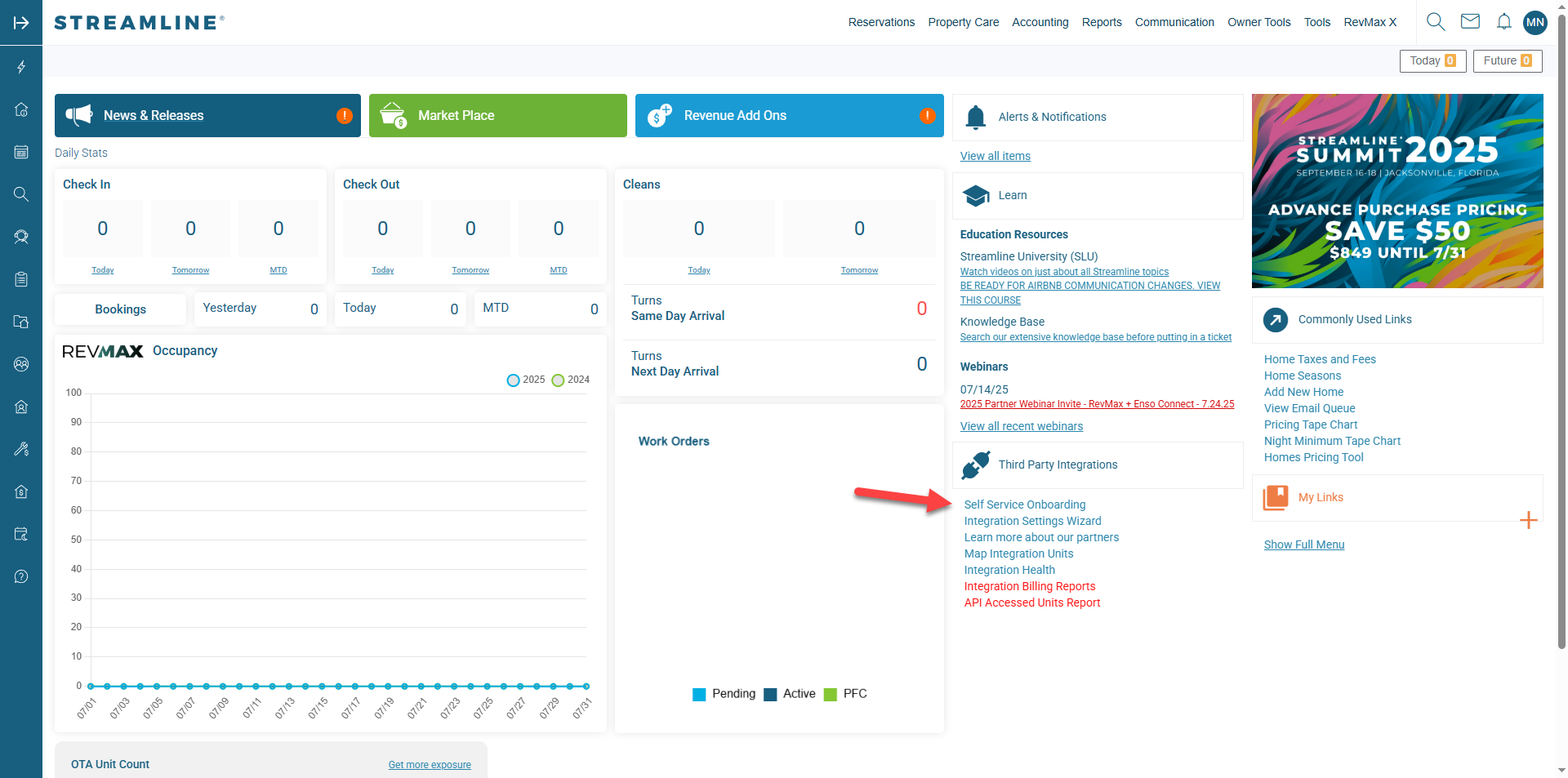Click Check Out MTD link
Image resolution: width=1568 pixels, height=778 pixels.
point(559,270)
